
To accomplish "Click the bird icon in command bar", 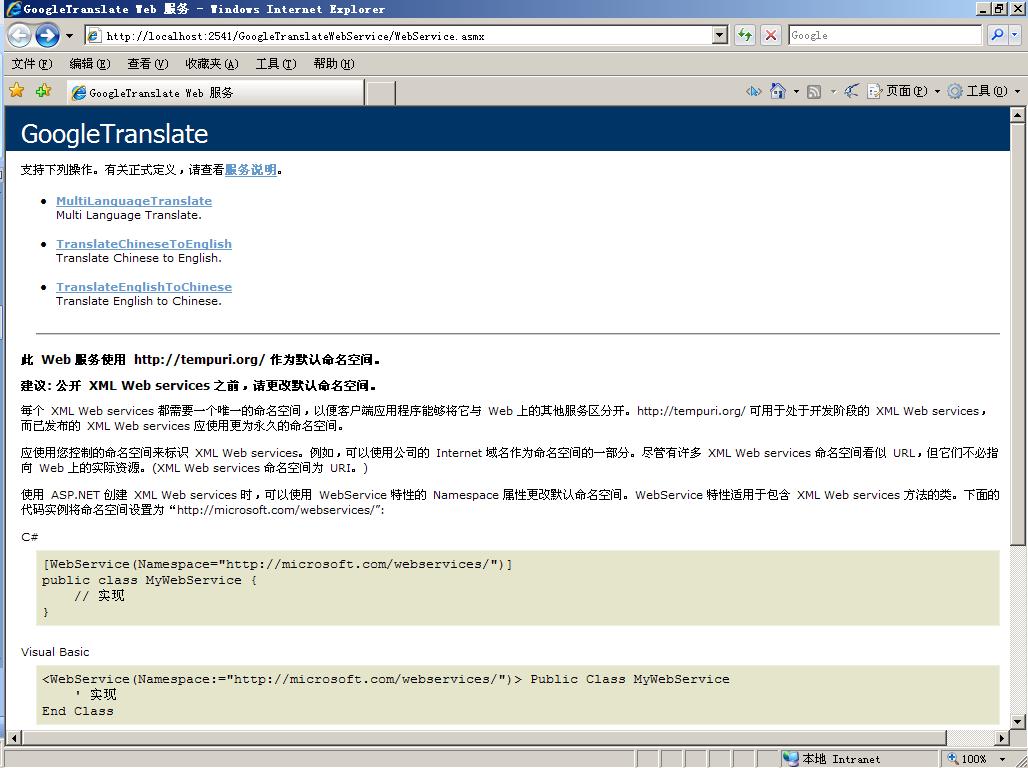I will click(851, 91).
